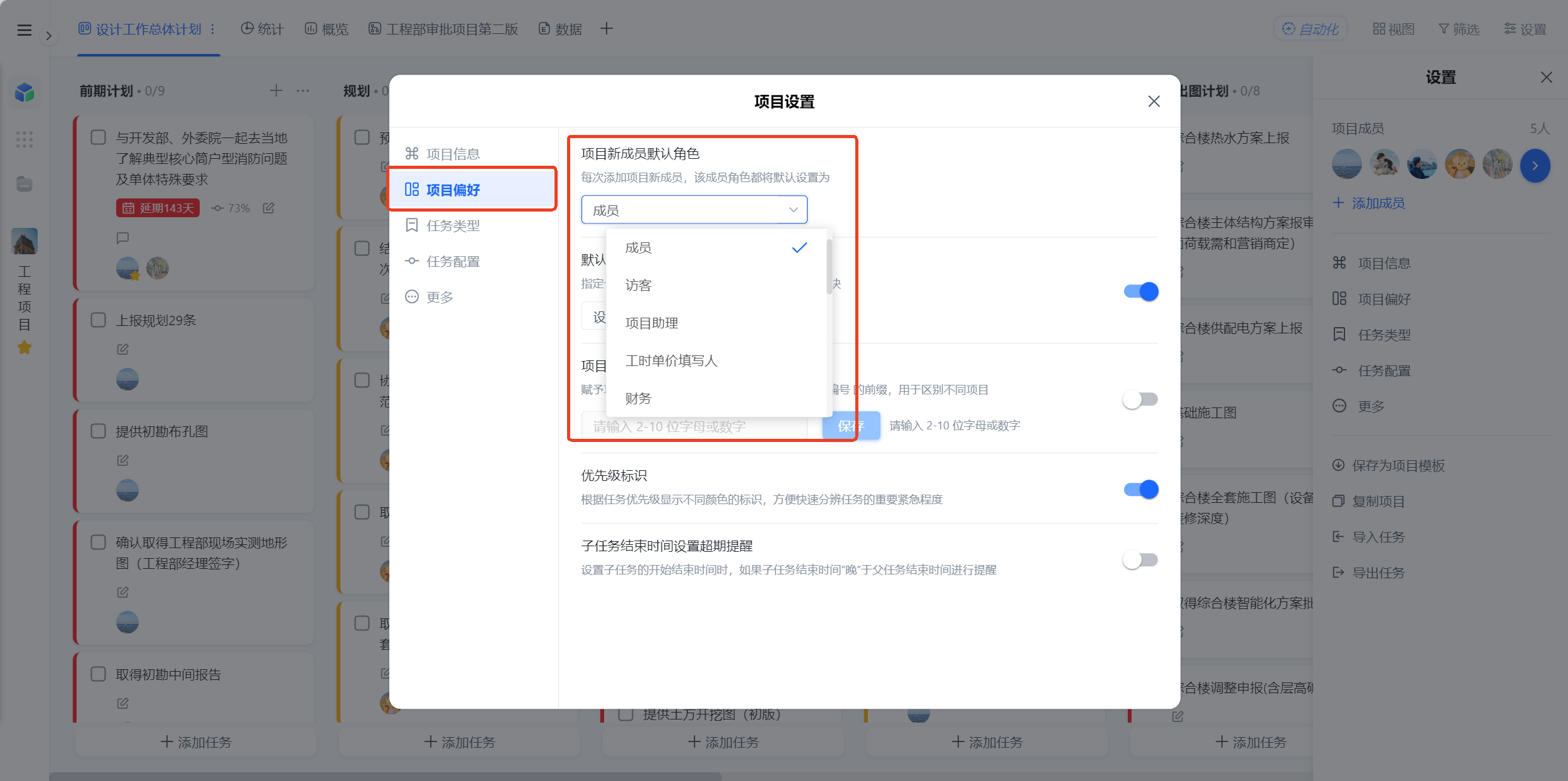1568x781 pixels.
Task: Click edit icon under 上报规划29条
Action: (x=123, y=349)
